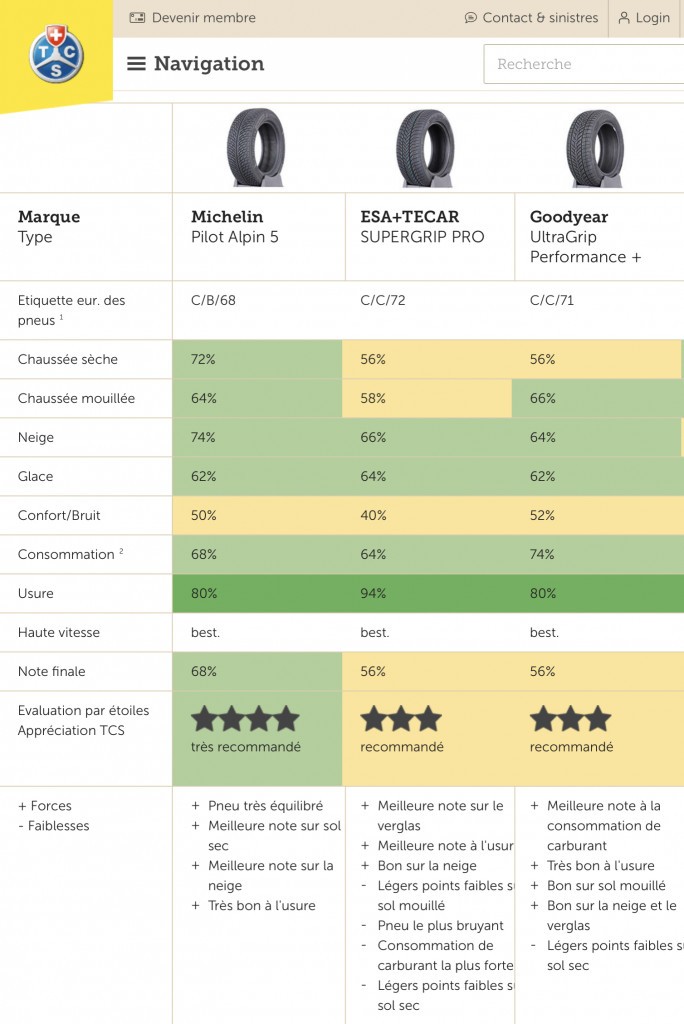This screenshot has width=684, height=1024.
Task: Click footnote 1 next to Etiquette eur. des pneus
Action: [61, 317]
